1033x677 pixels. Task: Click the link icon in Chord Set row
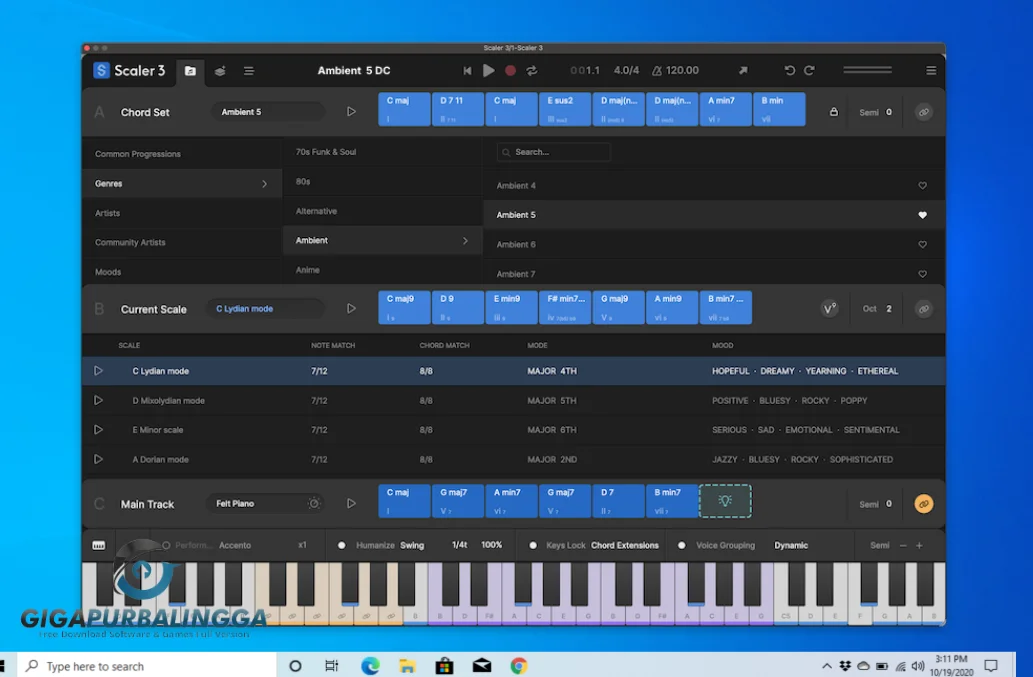click(924, 112)
